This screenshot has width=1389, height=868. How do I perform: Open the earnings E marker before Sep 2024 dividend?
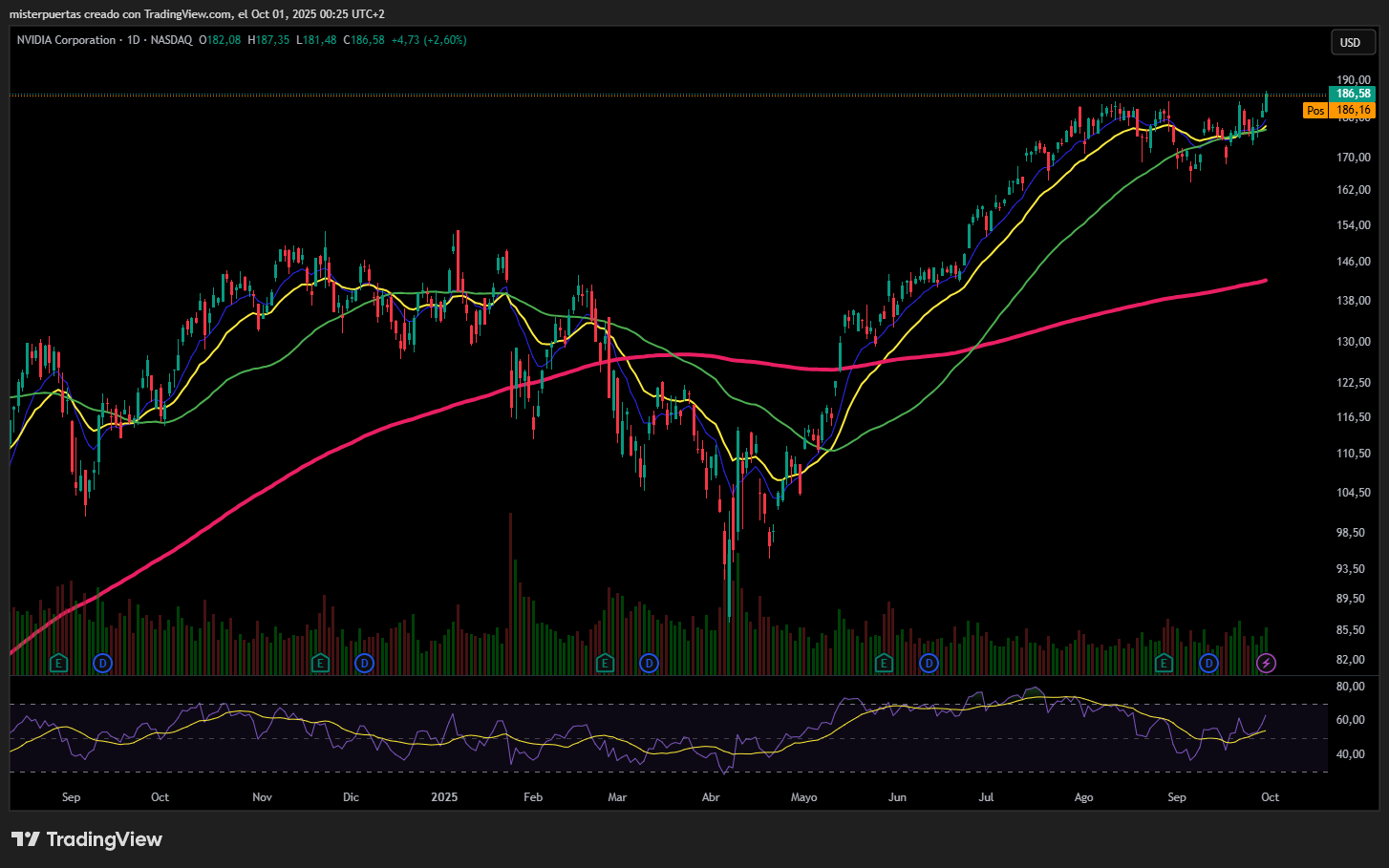coord(59,663)
